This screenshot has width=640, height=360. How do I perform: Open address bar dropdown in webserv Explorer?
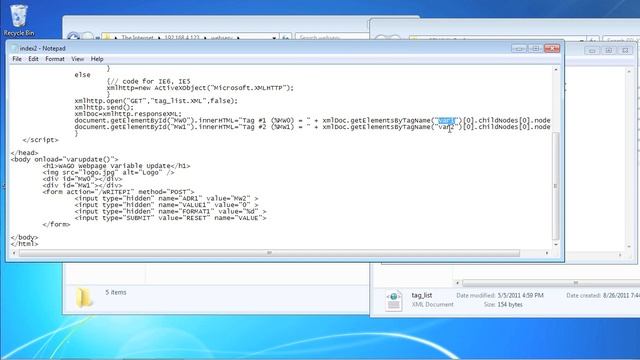(x=274, y=38)
